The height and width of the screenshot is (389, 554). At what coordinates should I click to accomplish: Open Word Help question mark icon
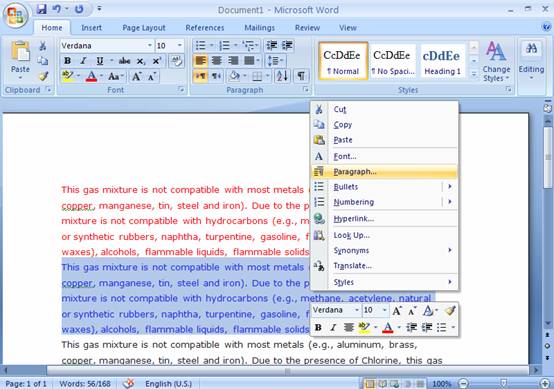(x=546, y=27)
